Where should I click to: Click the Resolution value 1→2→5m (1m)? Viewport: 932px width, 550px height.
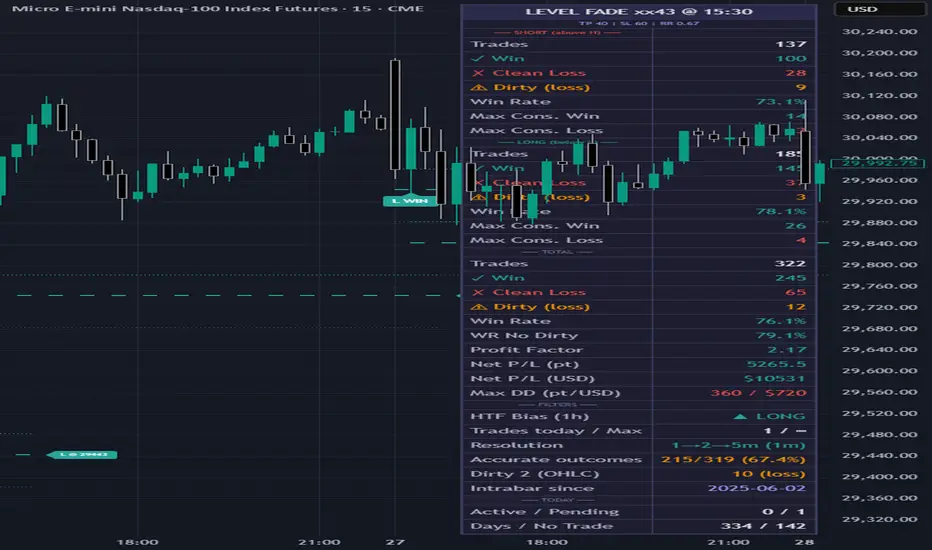point(738,445)
